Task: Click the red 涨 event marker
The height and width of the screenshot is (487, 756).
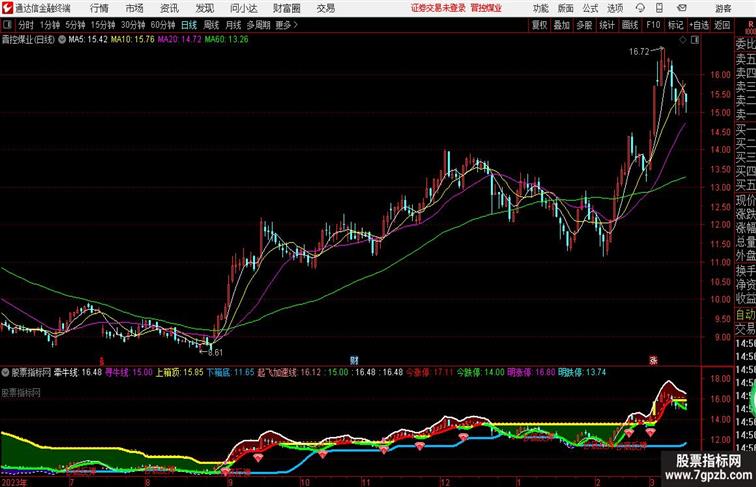Action: click(x=653, y=360)
